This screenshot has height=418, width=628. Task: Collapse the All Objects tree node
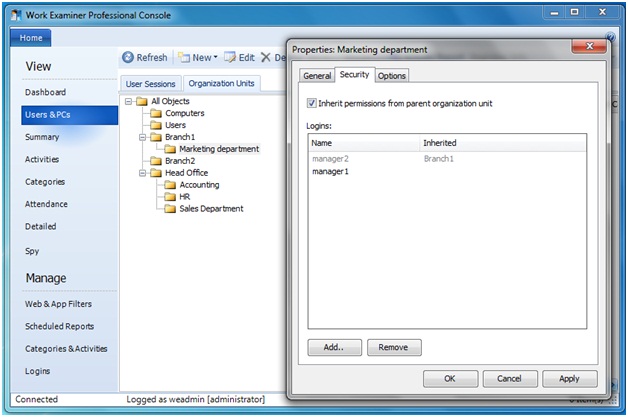point(128,101)
